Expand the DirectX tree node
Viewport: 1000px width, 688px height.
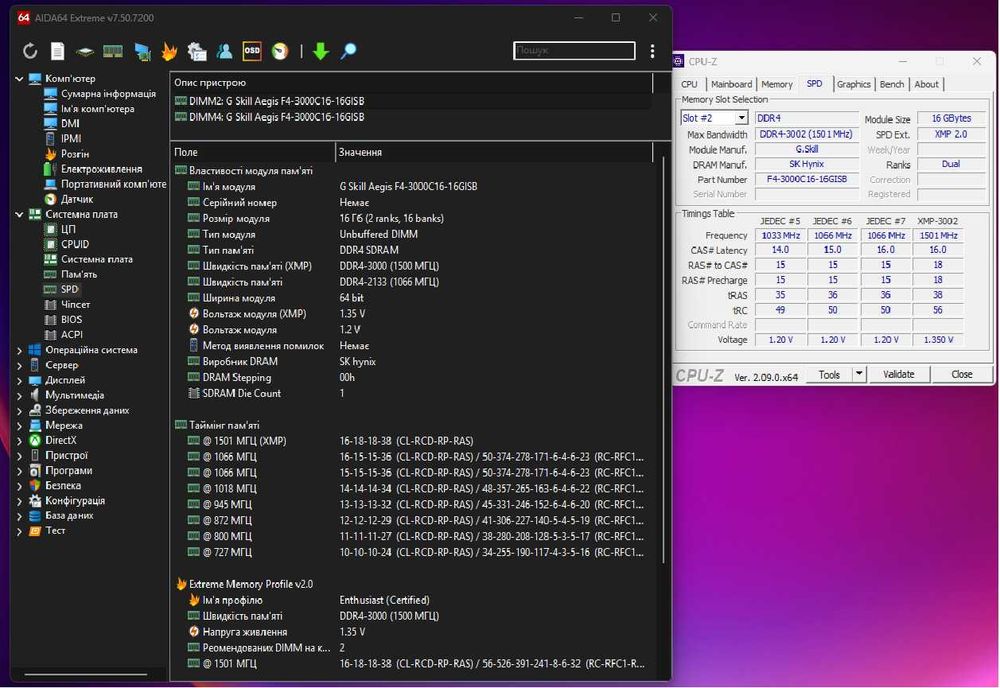pyautogui.click(x=19, y=441)
